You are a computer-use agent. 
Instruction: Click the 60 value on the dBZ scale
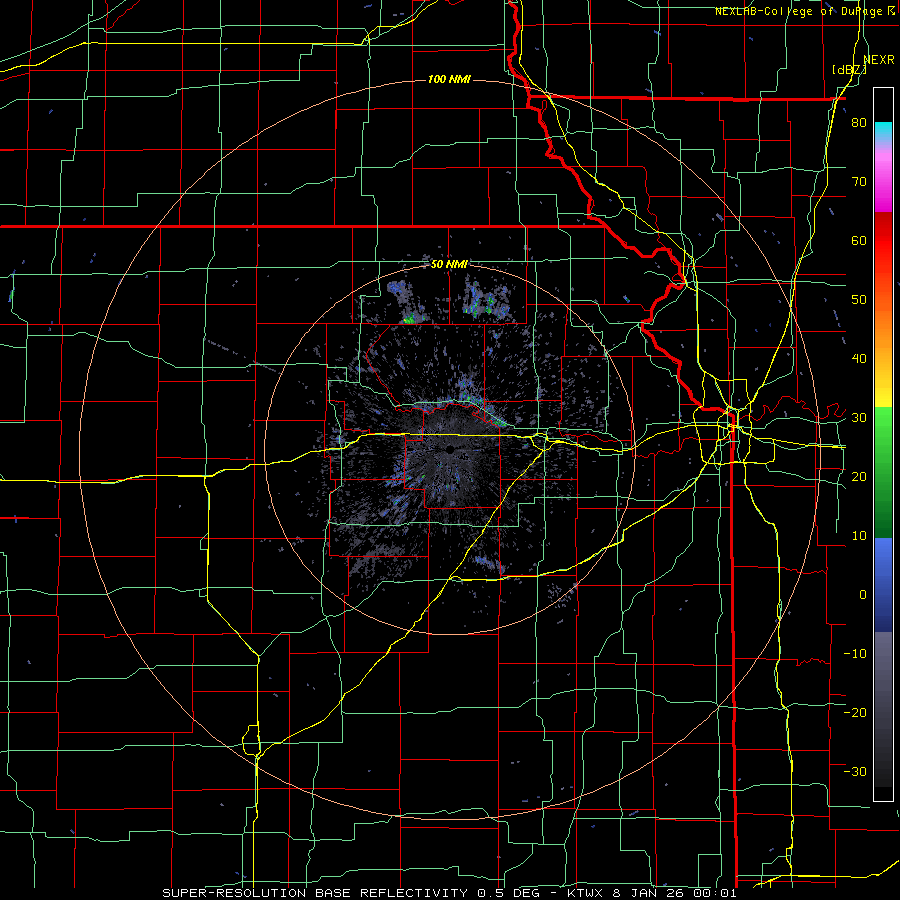(859, 240)
